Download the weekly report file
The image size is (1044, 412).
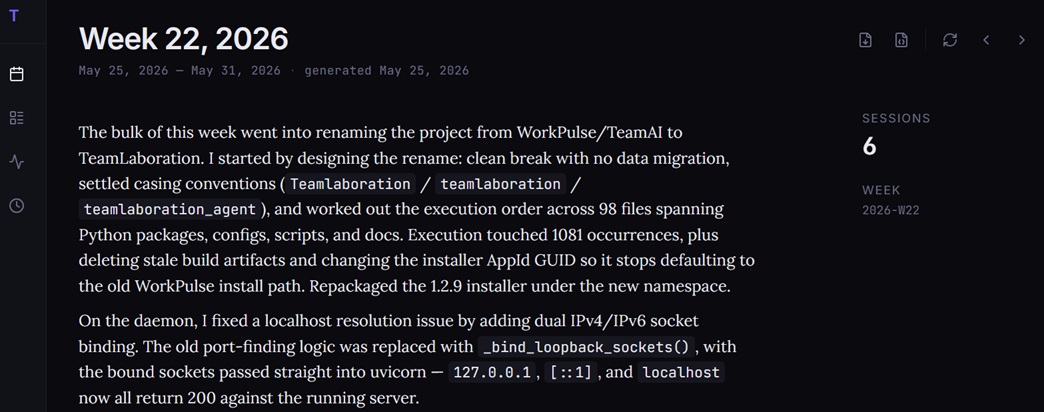(x=866, y=40)
